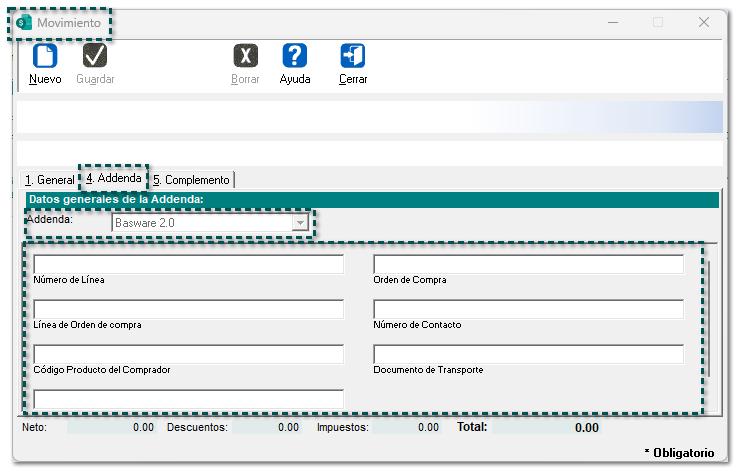Click the last unlabeled bottom-left field

click(x=188, y=399)
